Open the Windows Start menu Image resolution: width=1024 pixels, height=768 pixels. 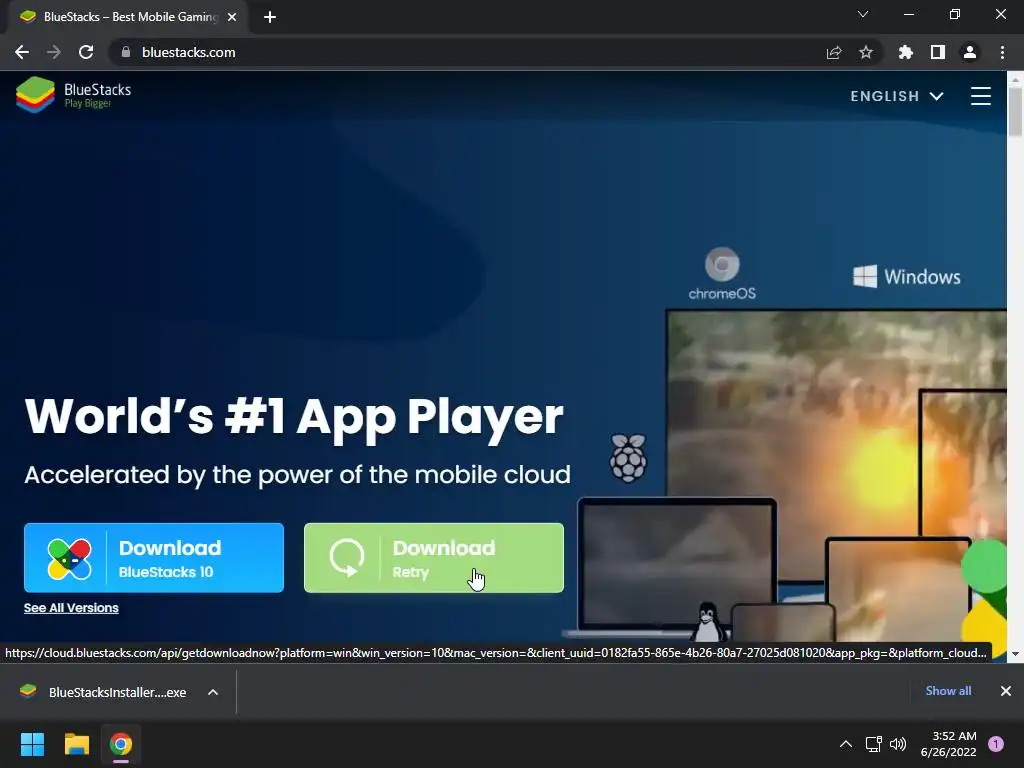pyautogui.click(x=32, y=744)
